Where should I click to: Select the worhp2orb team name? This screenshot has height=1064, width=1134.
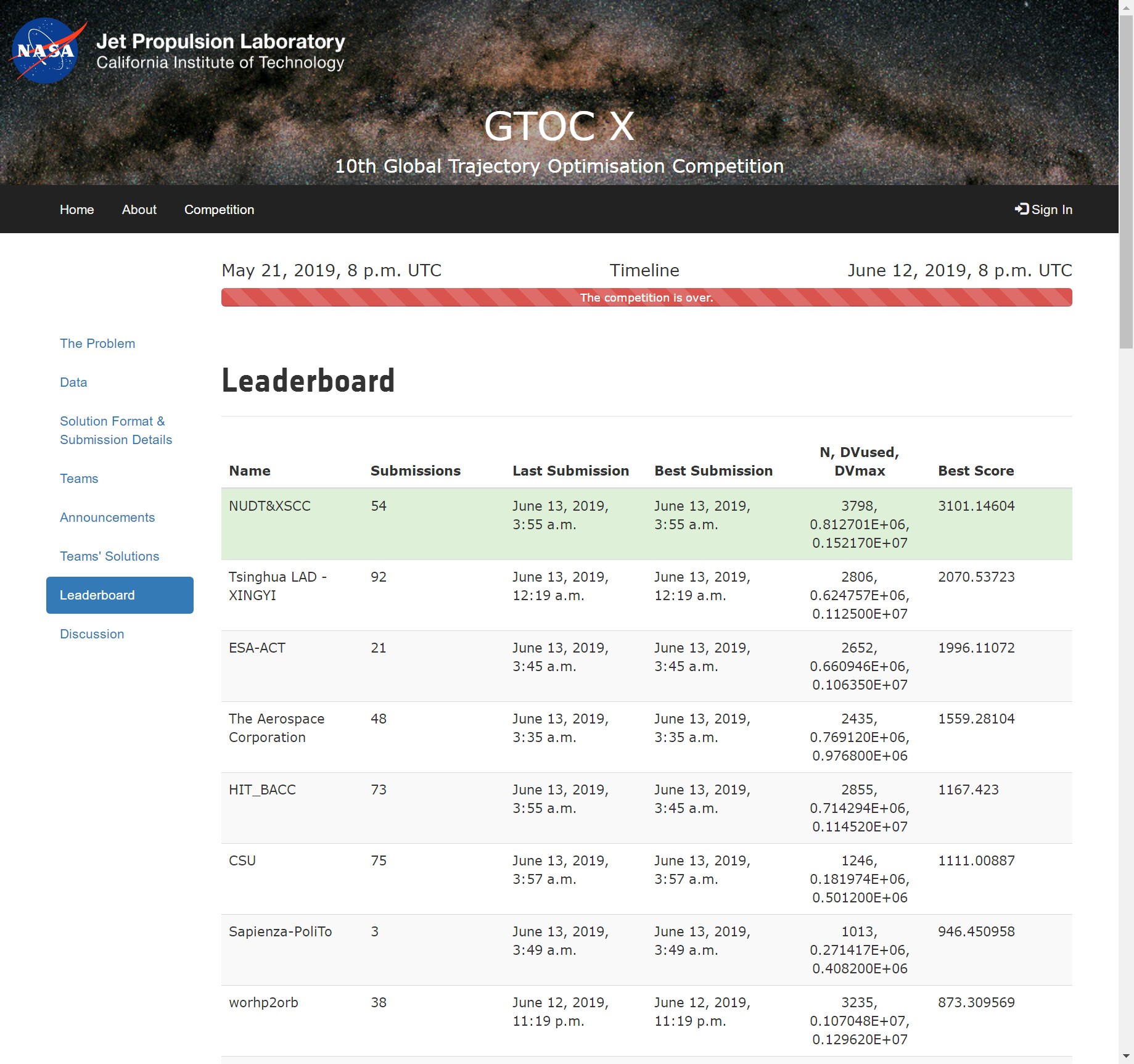263,1002
